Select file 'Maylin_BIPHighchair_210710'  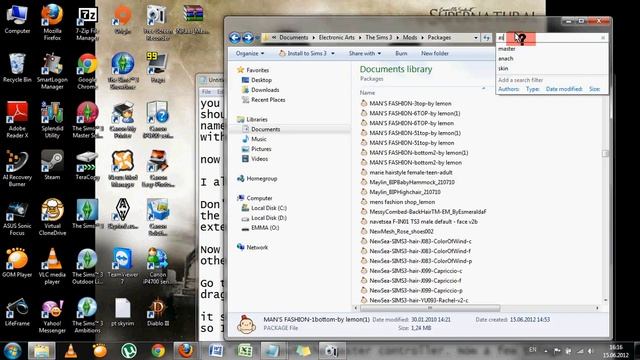click(405, 192)
